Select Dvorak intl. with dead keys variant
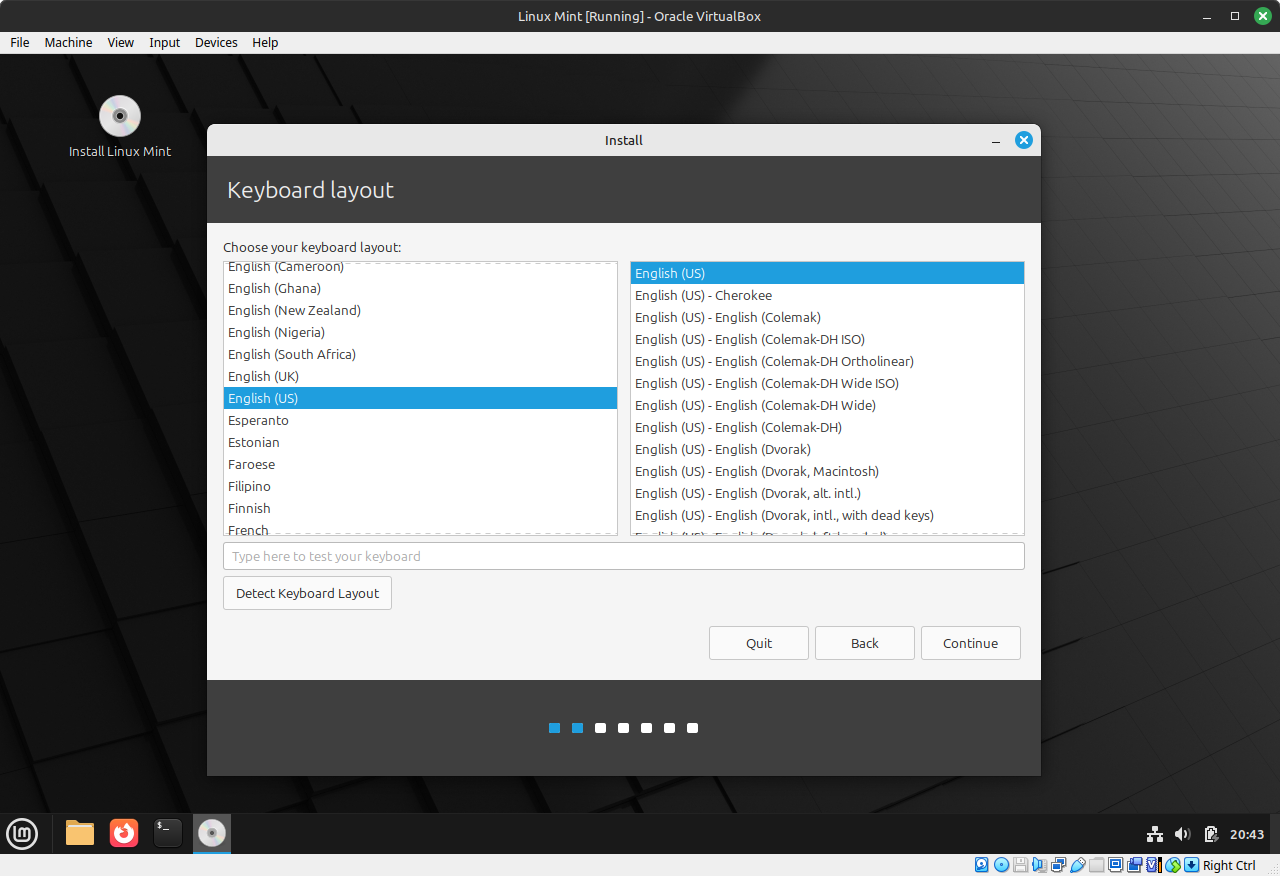This screenshot has height=876, width=1280. [x=827, y=515]
